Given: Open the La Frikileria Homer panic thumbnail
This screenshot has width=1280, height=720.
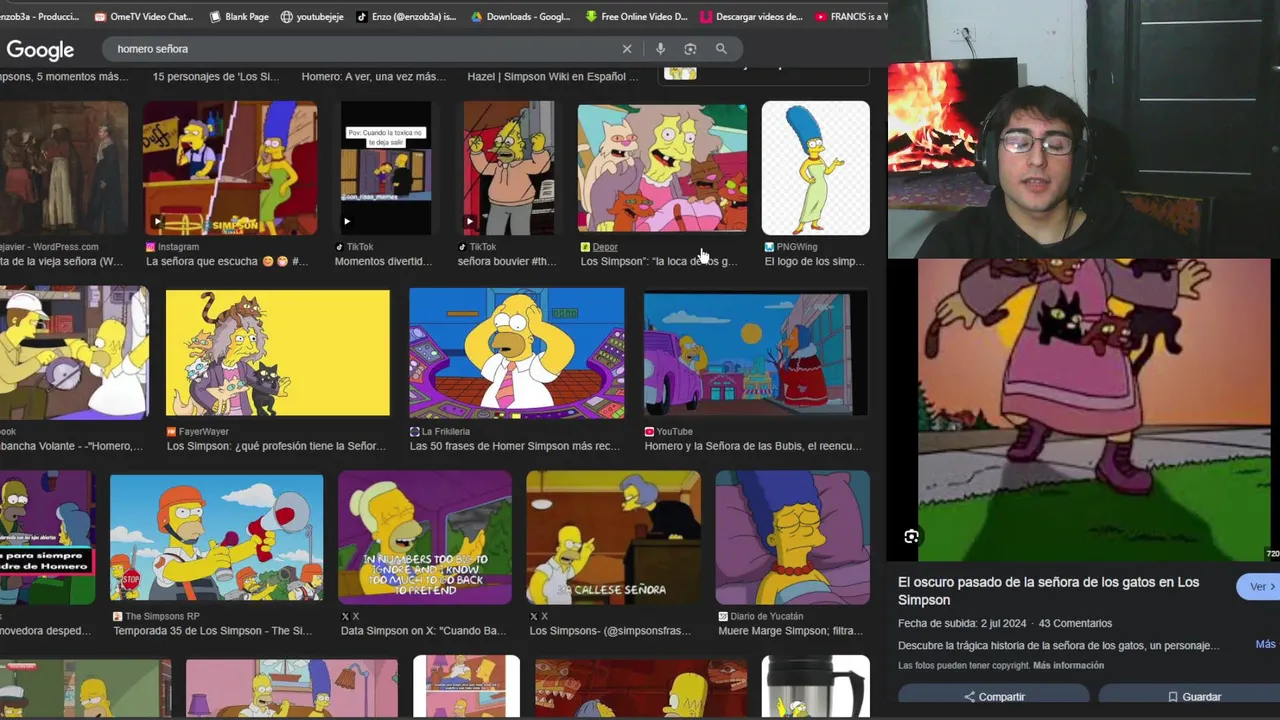Looking at the screenshot, I should (517, 353).
